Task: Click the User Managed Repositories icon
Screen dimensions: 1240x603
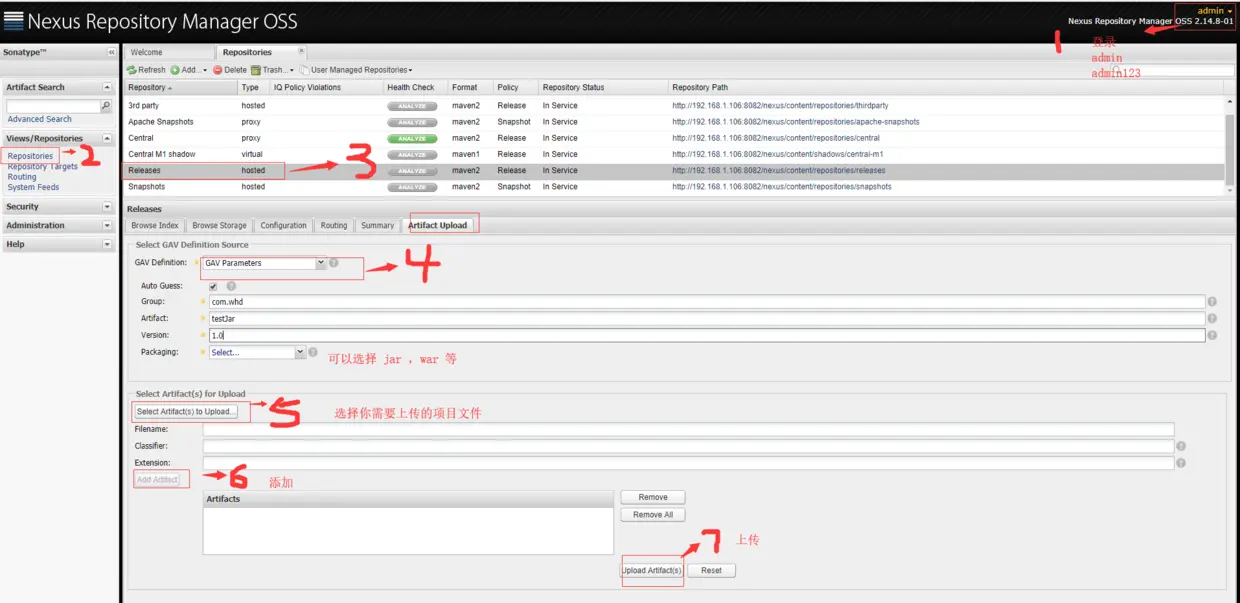Action: click(305, 70)
